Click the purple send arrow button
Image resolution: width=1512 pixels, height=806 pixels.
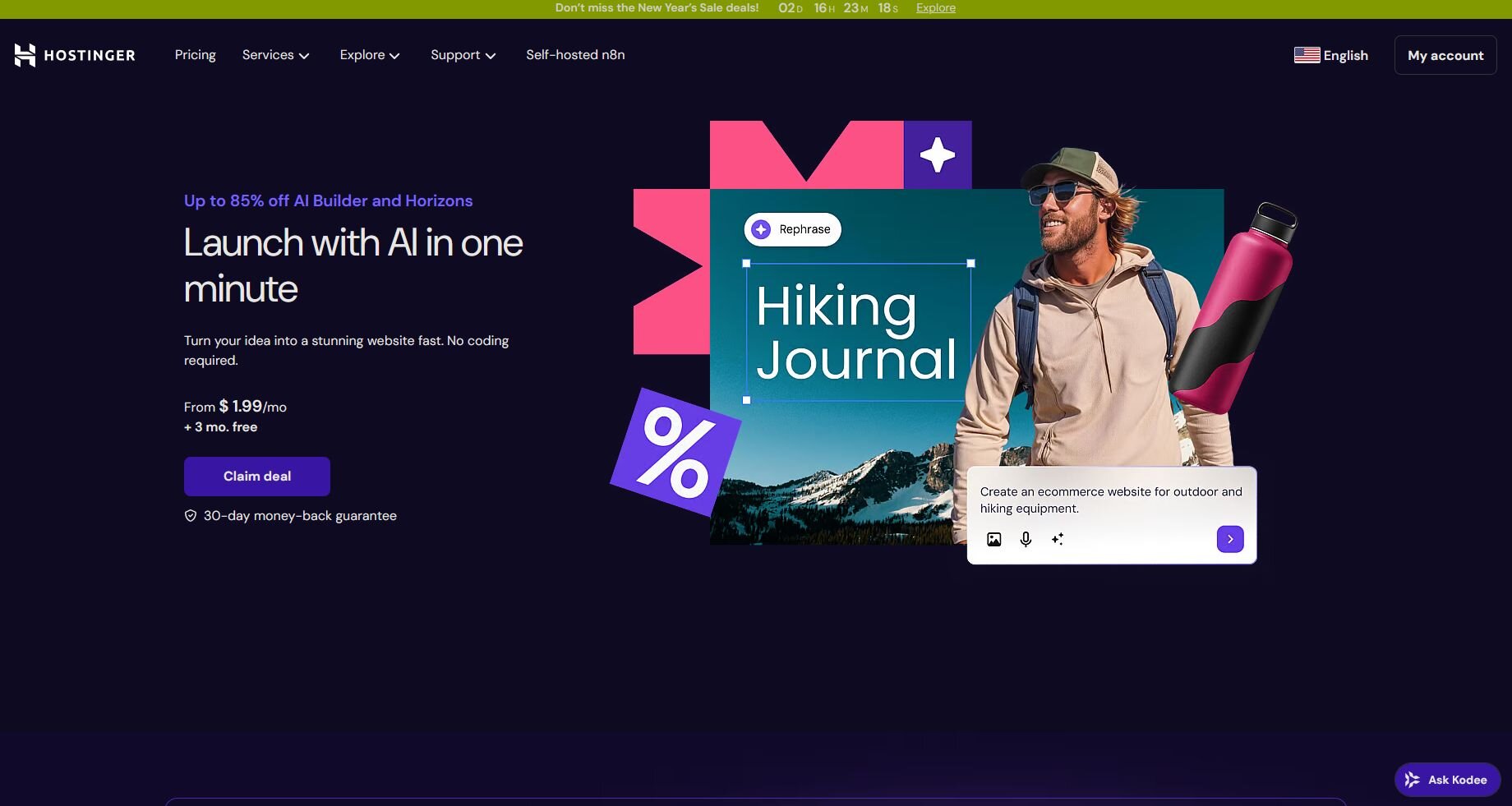coord(1230,539)
